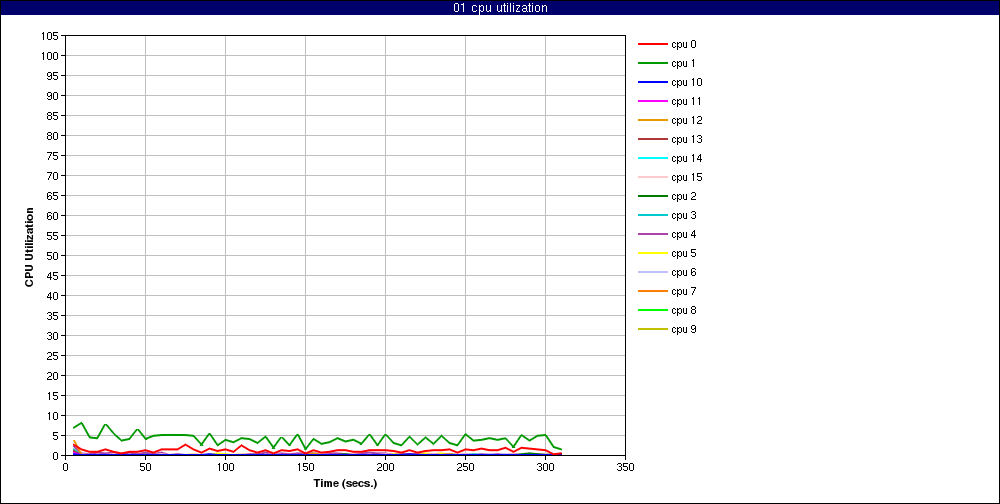This screenshot has width=1000, height=504.
Task: Click the bright green cpu 8 legend line
Action: click(653, 310)
